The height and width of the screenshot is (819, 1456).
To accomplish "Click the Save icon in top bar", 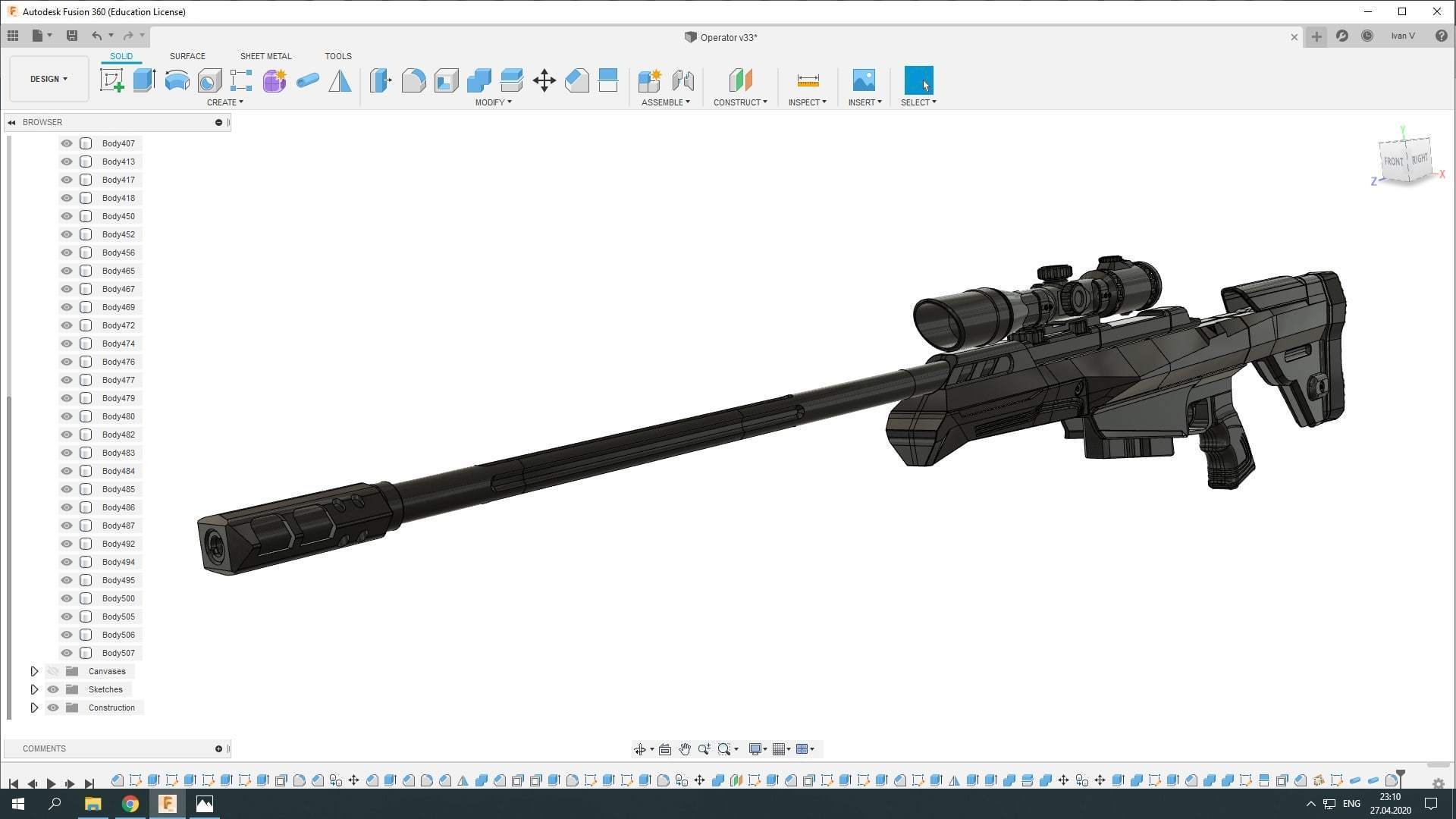I will [72, 36].
